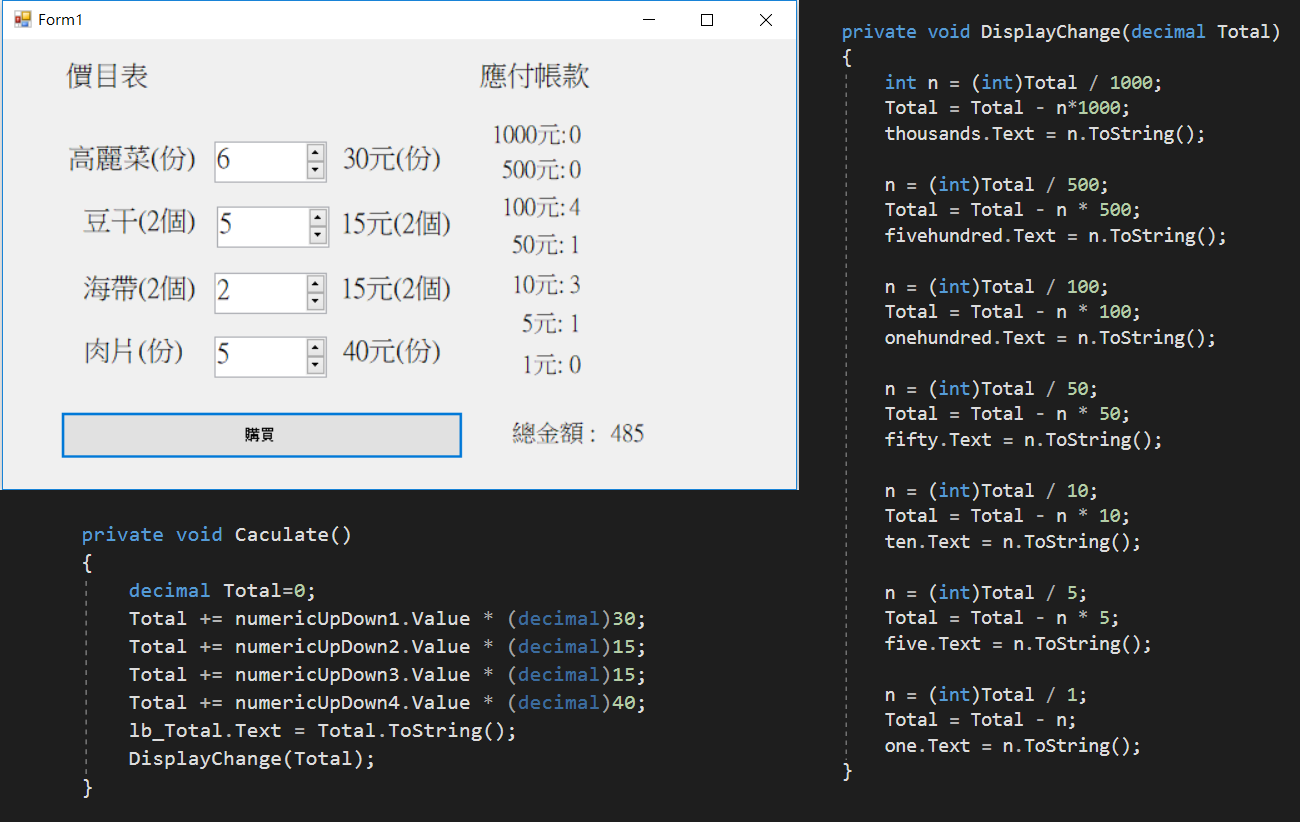The image size is (1300, 822).
Task: Click 'int n = (int)Total / 1000;' line
Action: pos(1024,83)
